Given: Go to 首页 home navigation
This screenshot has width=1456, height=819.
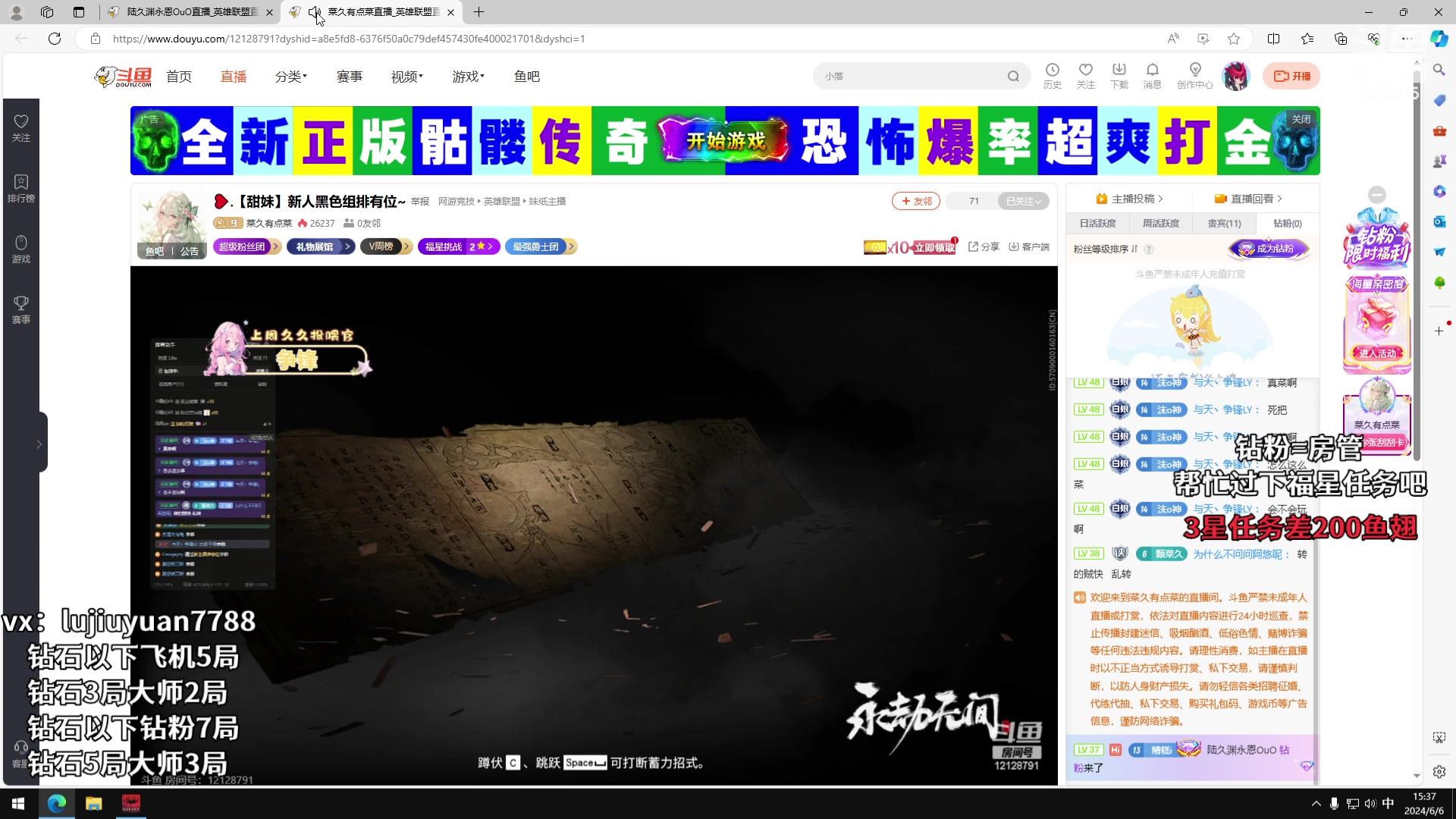Looking at the screenshot, I should point(179,77).
